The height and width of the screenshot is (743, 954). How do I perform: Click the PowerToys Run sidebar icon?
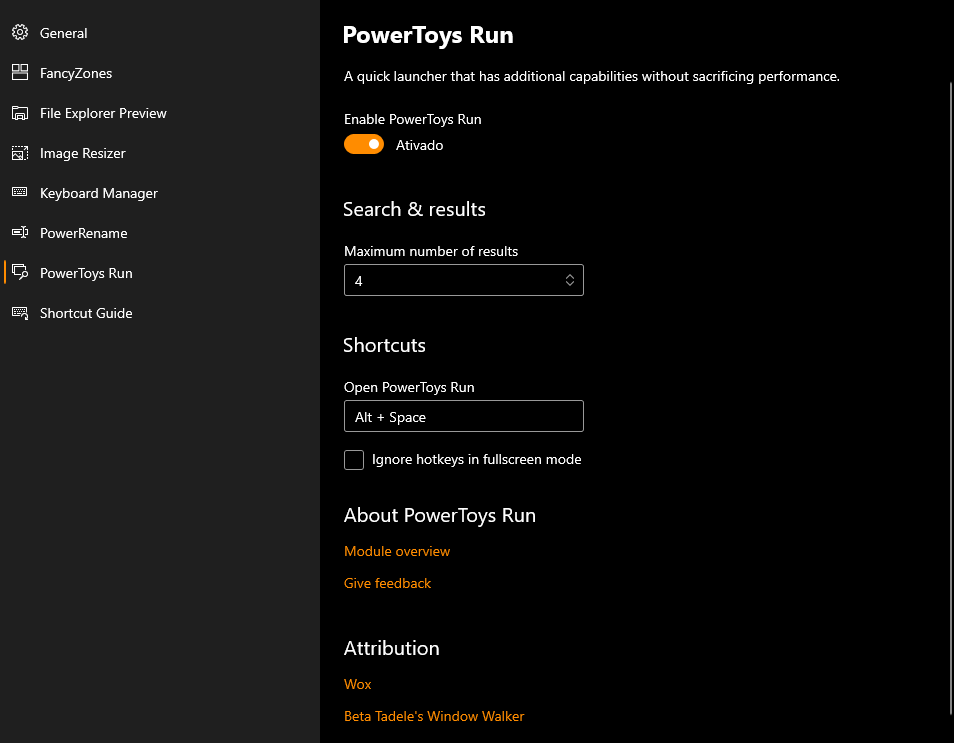click(20, 273)
